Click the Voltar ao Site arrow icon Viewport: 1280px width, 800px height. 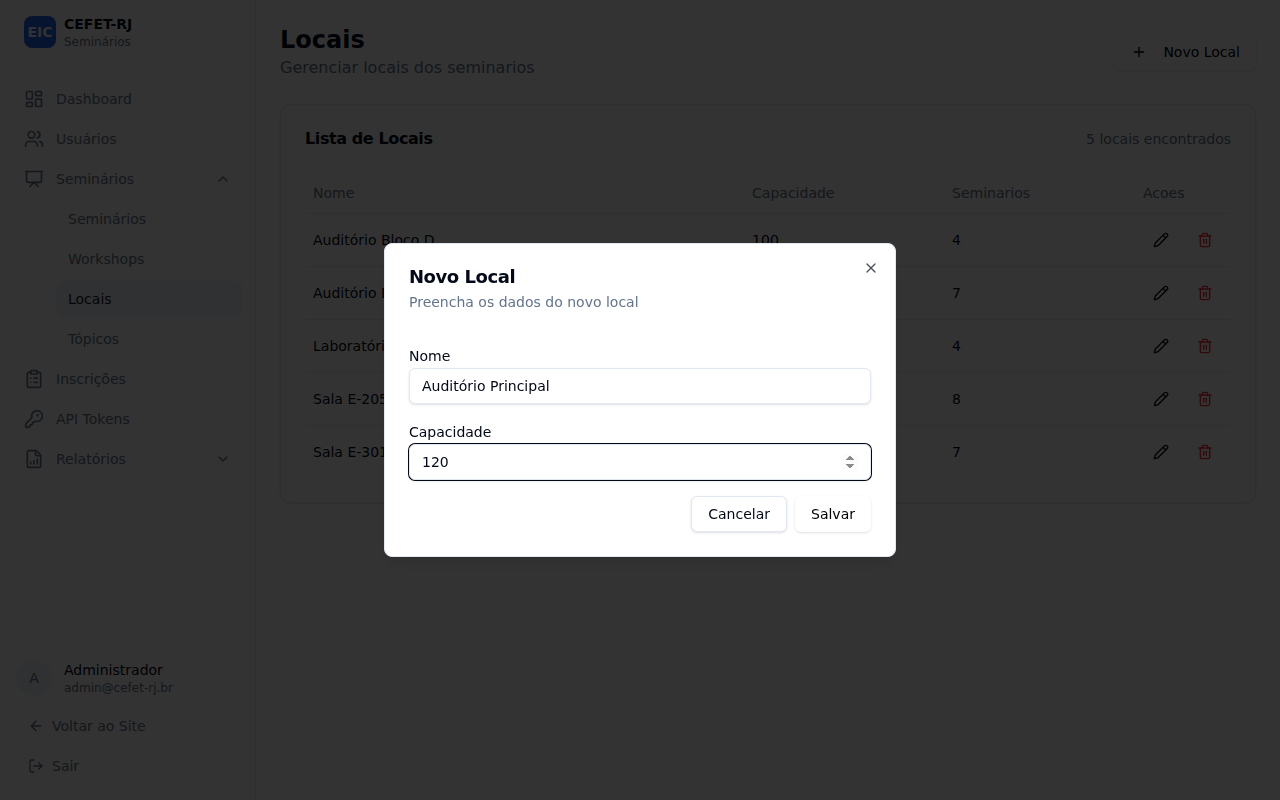tap(36, 726)
